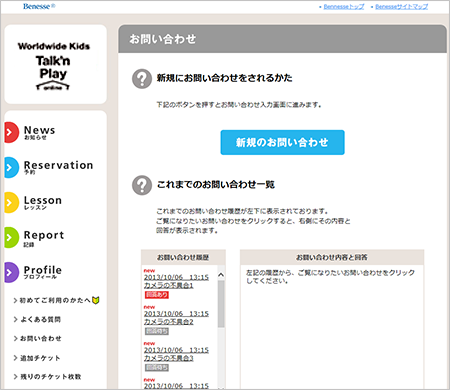Open the Reservation menu item

point(58,167)
